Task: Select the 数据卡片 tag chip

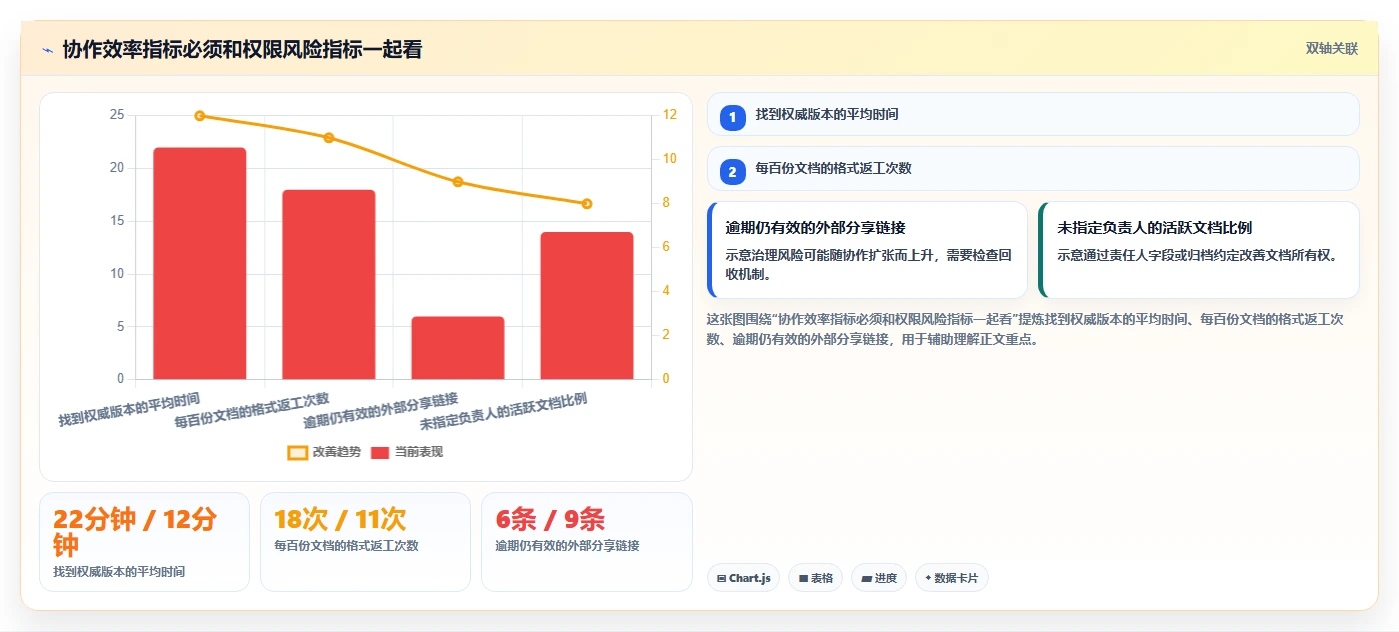Action: point(951,578)
